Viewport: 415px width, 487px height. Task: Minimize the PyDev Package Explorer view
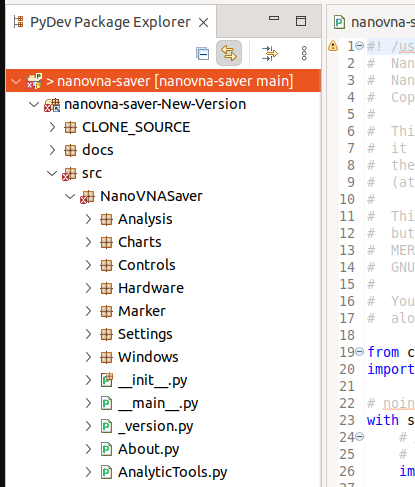274,18
